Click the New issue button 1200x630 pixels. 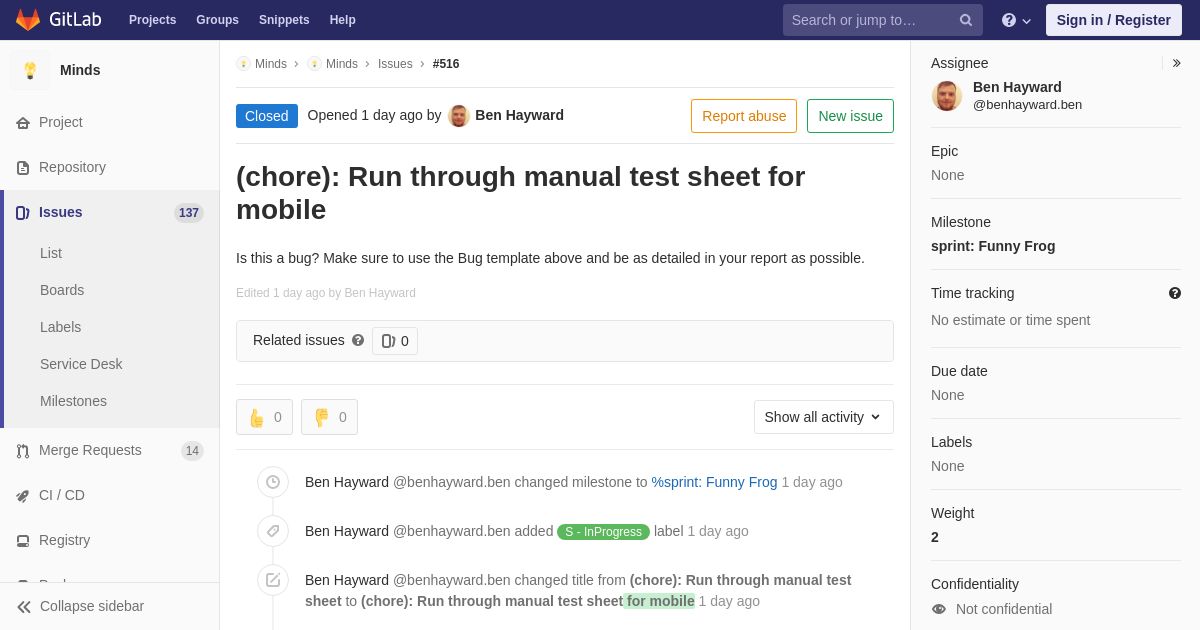[850, 116]
